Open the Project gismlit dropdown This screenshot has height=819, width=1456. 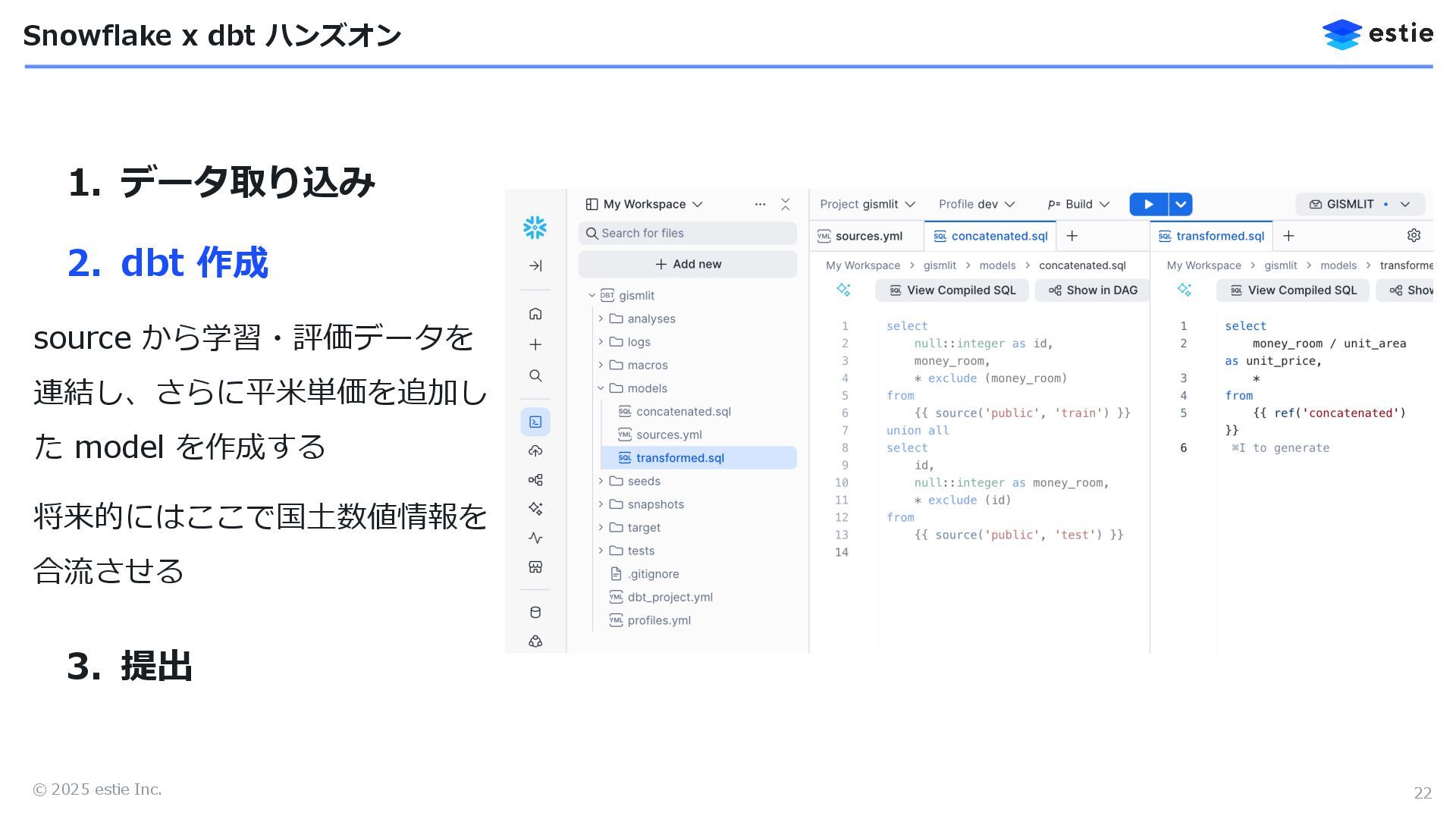[868, 205]
